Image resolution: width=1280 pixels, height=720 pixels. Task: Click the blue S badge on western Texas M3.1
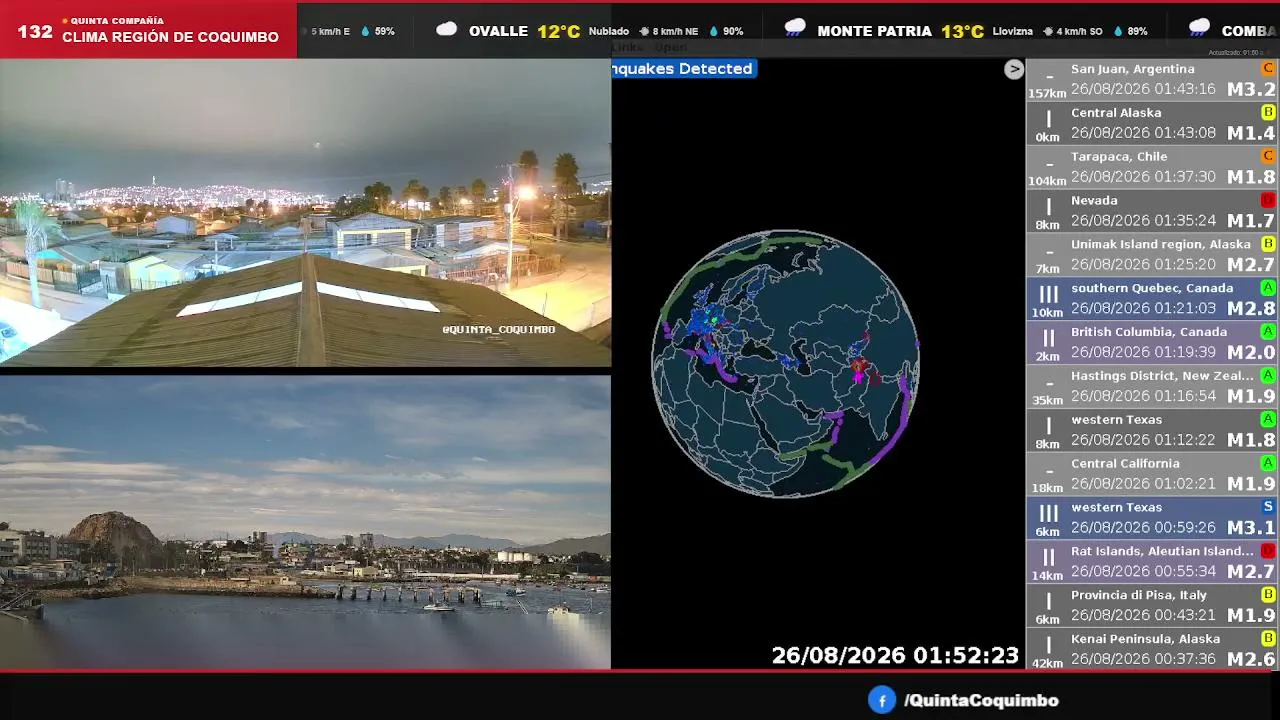[x=1268, y=507]
